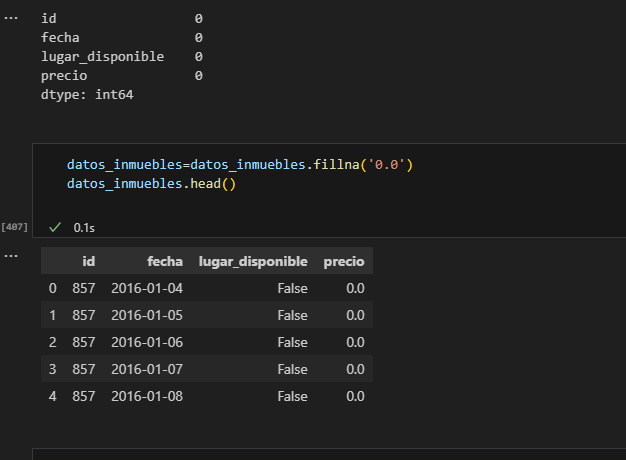Click the 'precio' label in upper output
This screenshot has height=460, width=626.
coord(64,75)
